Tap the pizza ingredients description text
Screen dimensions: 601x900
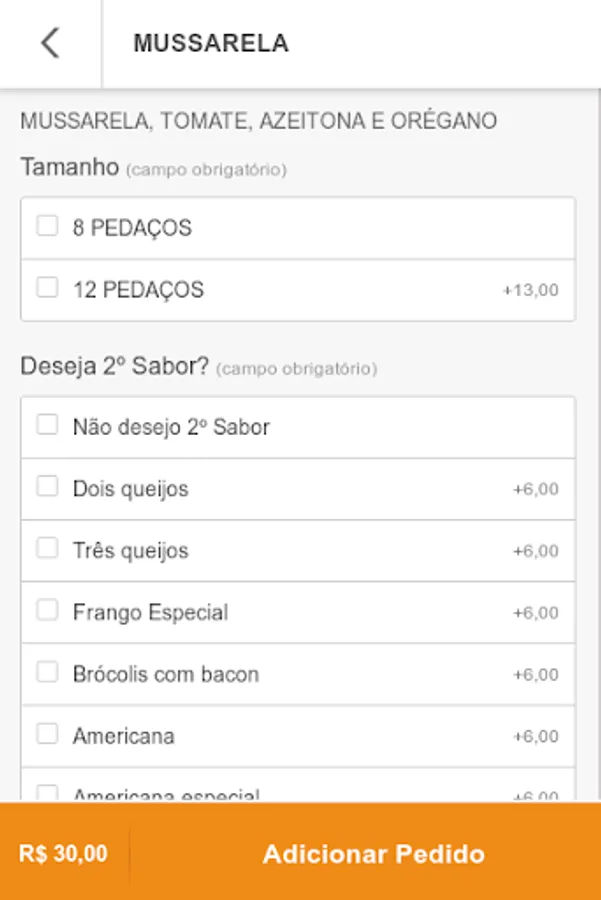point(258,121)
